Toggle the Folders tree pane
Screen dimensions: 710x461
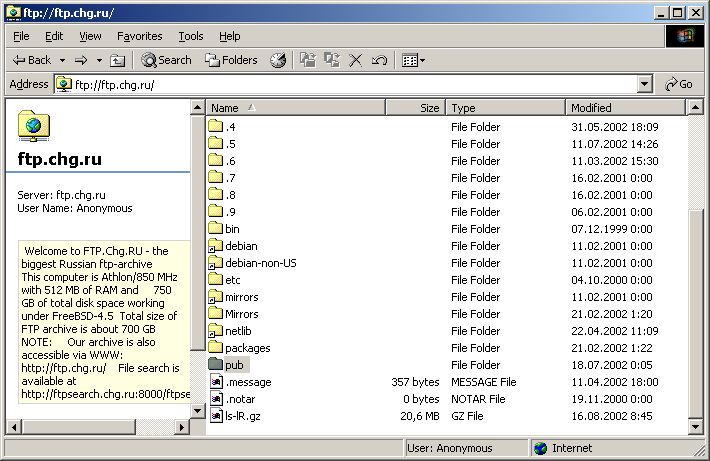pyautogui.click(x=231, y=60)
